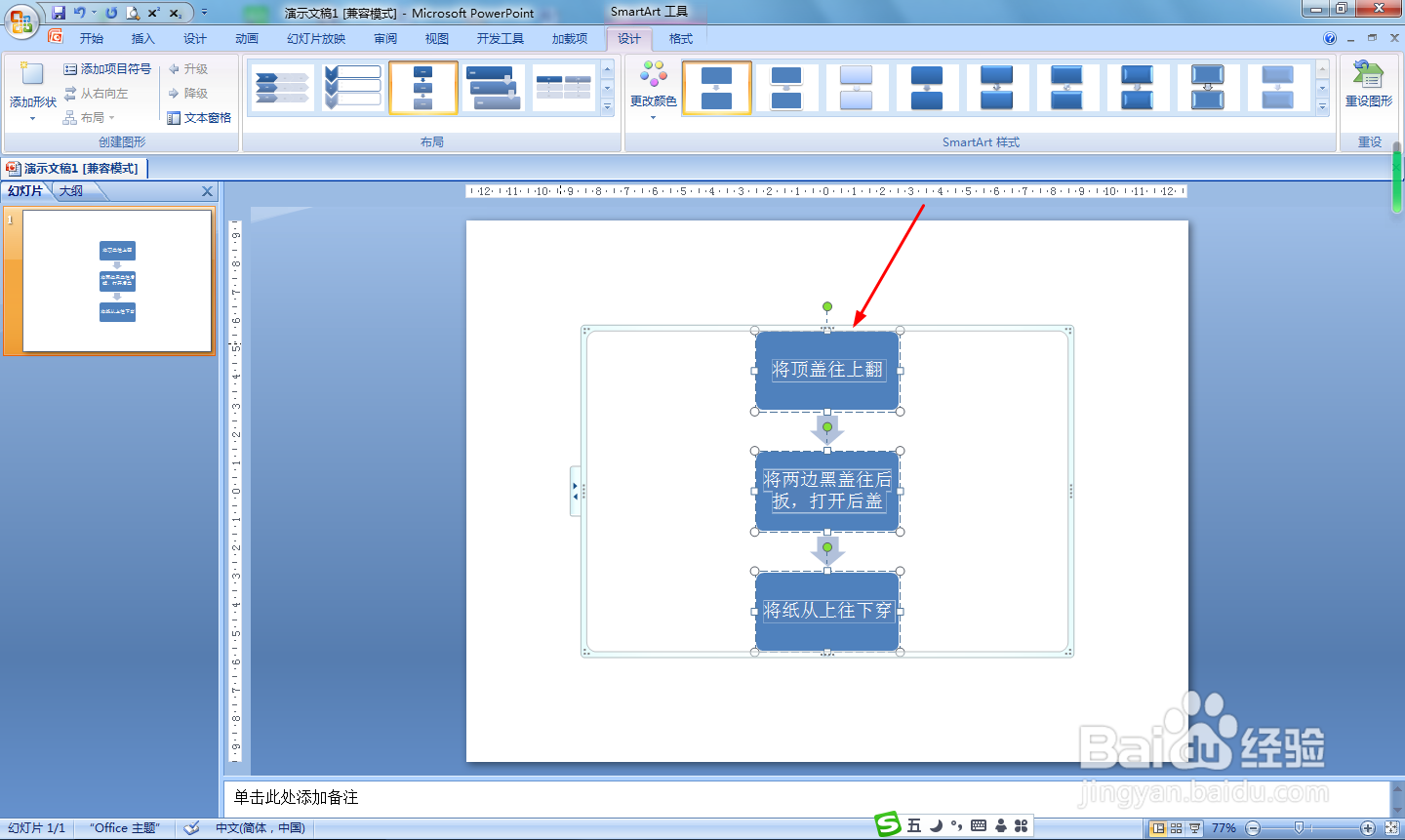Fit slide to current window

coord(1391,828)
